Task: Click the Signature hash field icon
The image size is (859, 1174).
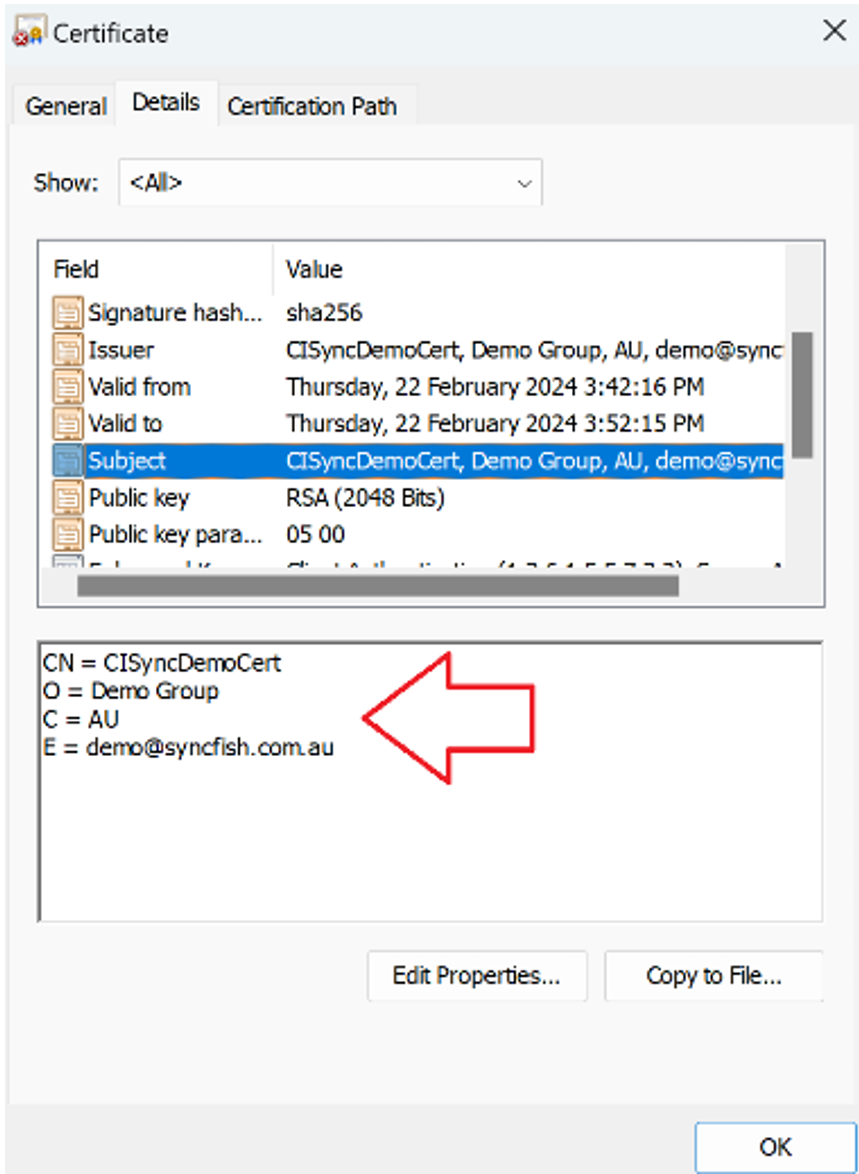Action: pyautogui.click(x=67, y=313)
